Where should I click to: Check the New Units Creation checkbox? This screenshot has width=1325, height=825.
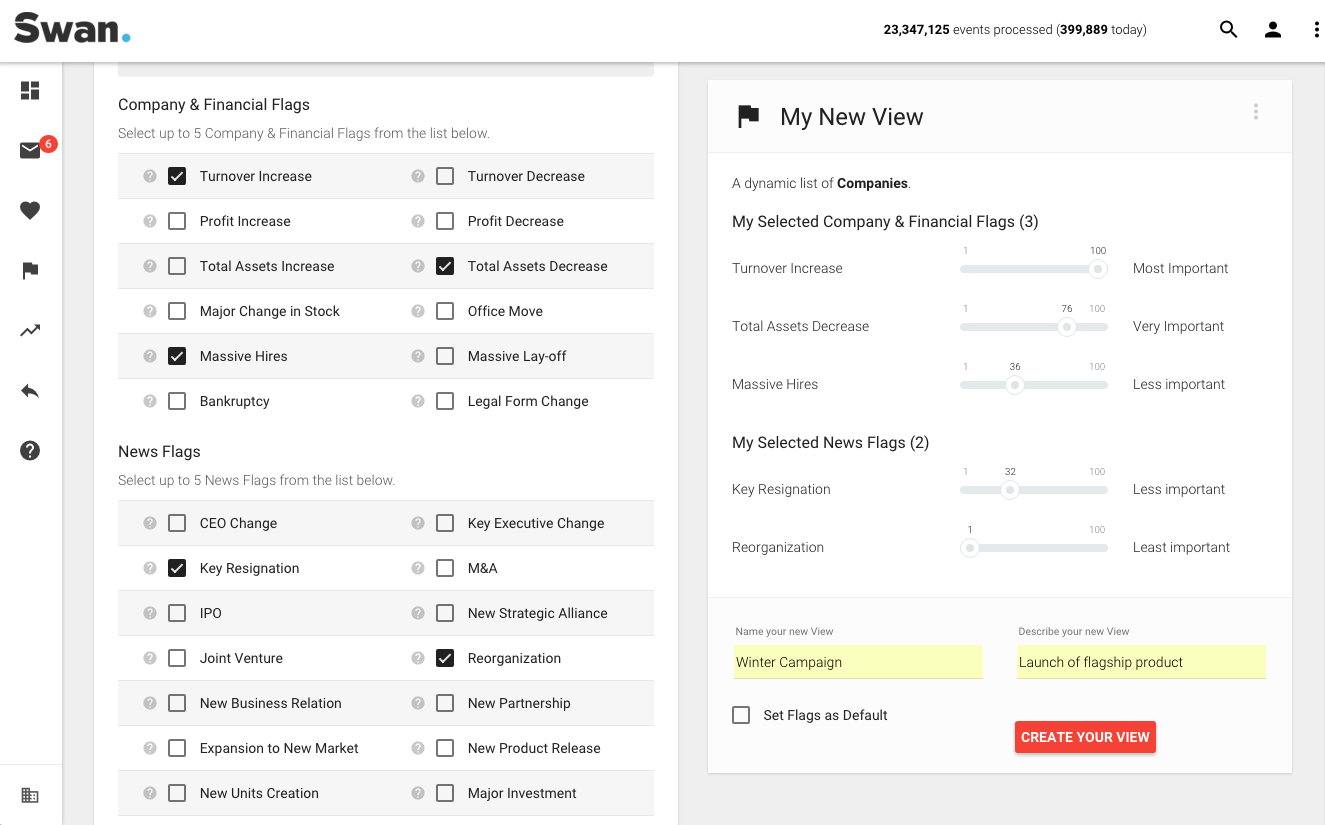(x=177, y=793)
